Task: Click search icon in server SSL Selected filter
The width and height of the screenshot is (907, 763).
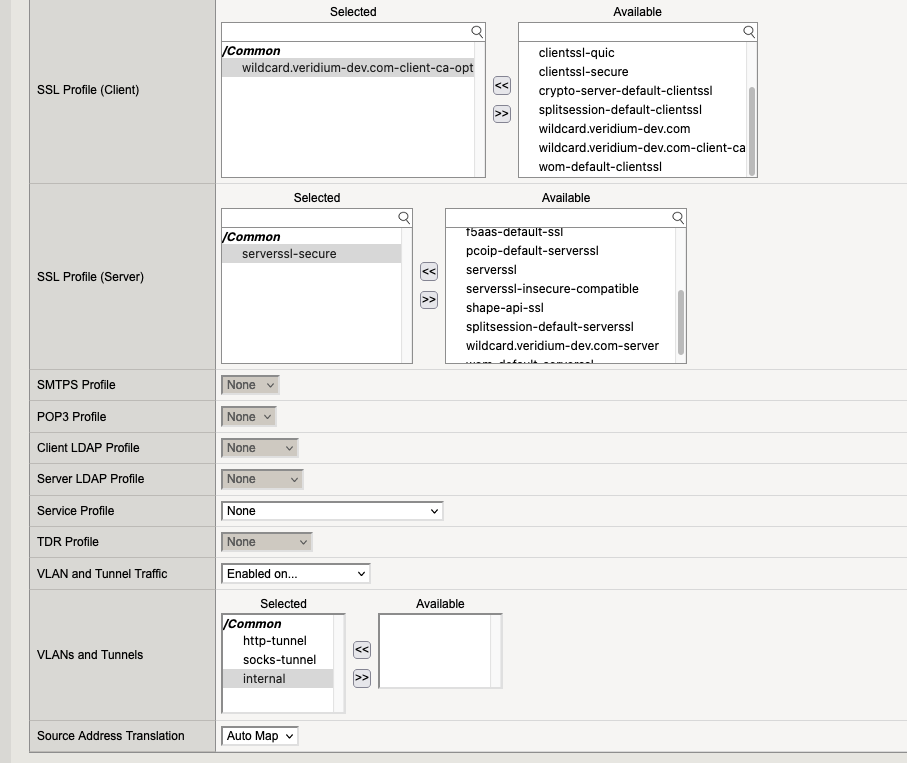Action: [404, 217]
